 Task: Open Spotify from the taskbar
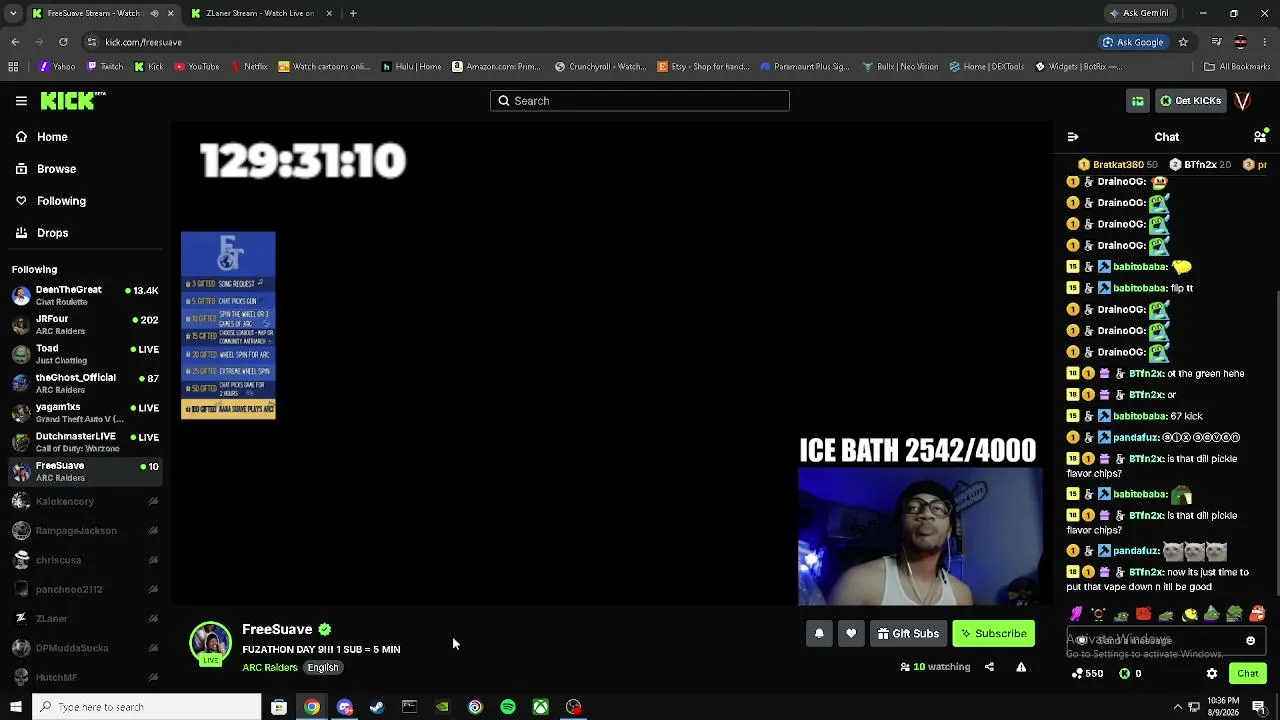(x=508, y=707)
